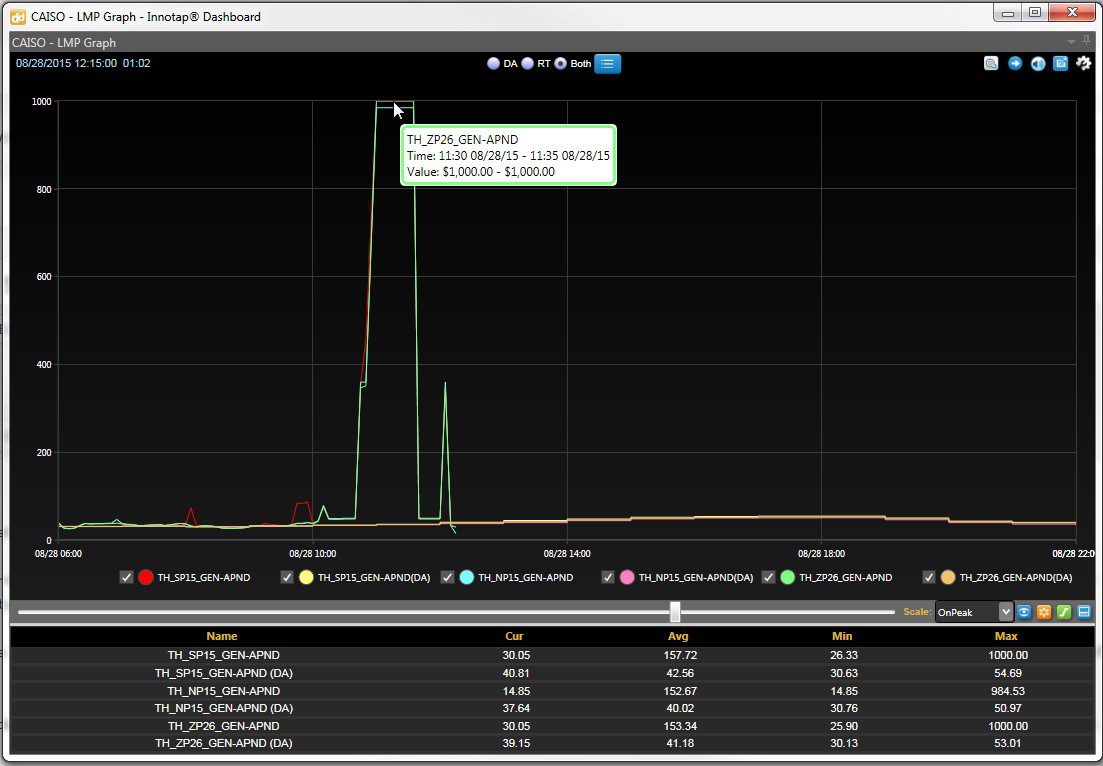This screenshot has width=1103, height=766.
Task: Click the blue right-arrow icon
Action: tap(1014, 63)
